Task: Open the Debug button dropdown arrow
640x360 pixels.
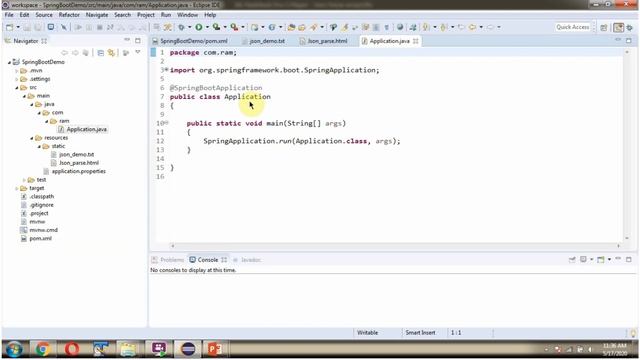Action: click(189, 27)
